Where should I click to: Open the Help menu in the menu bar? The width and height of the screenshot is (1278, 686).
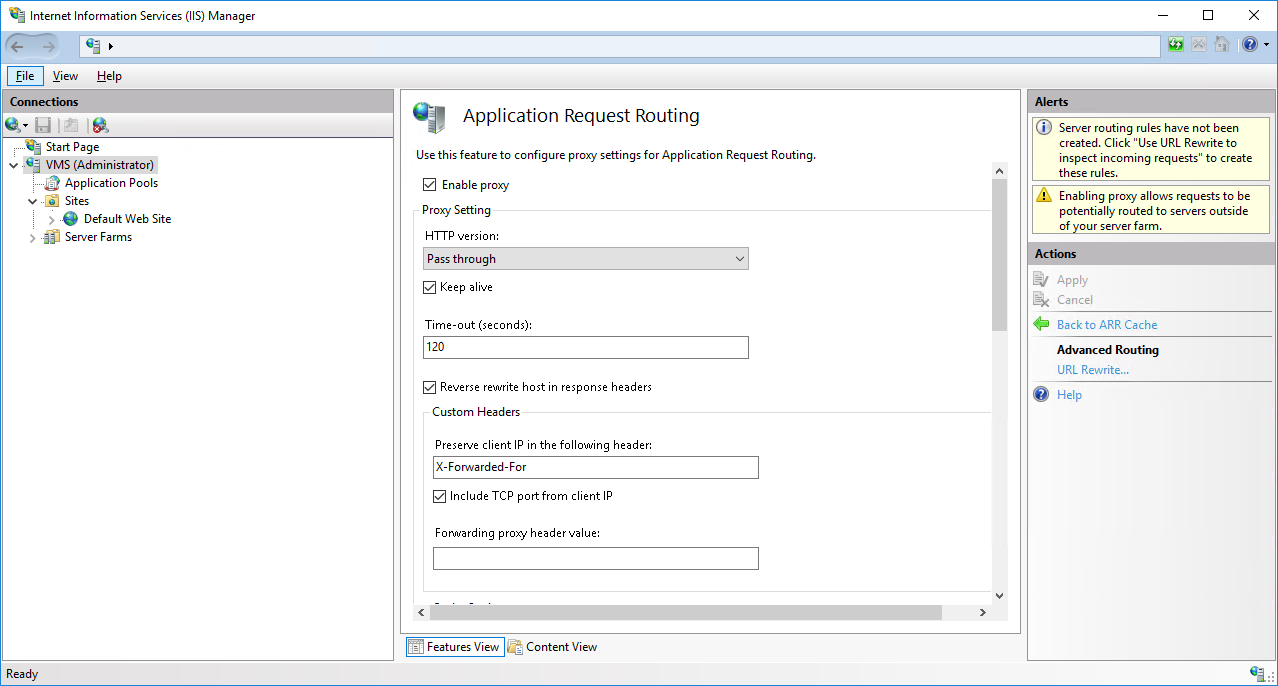coord(109,76)
